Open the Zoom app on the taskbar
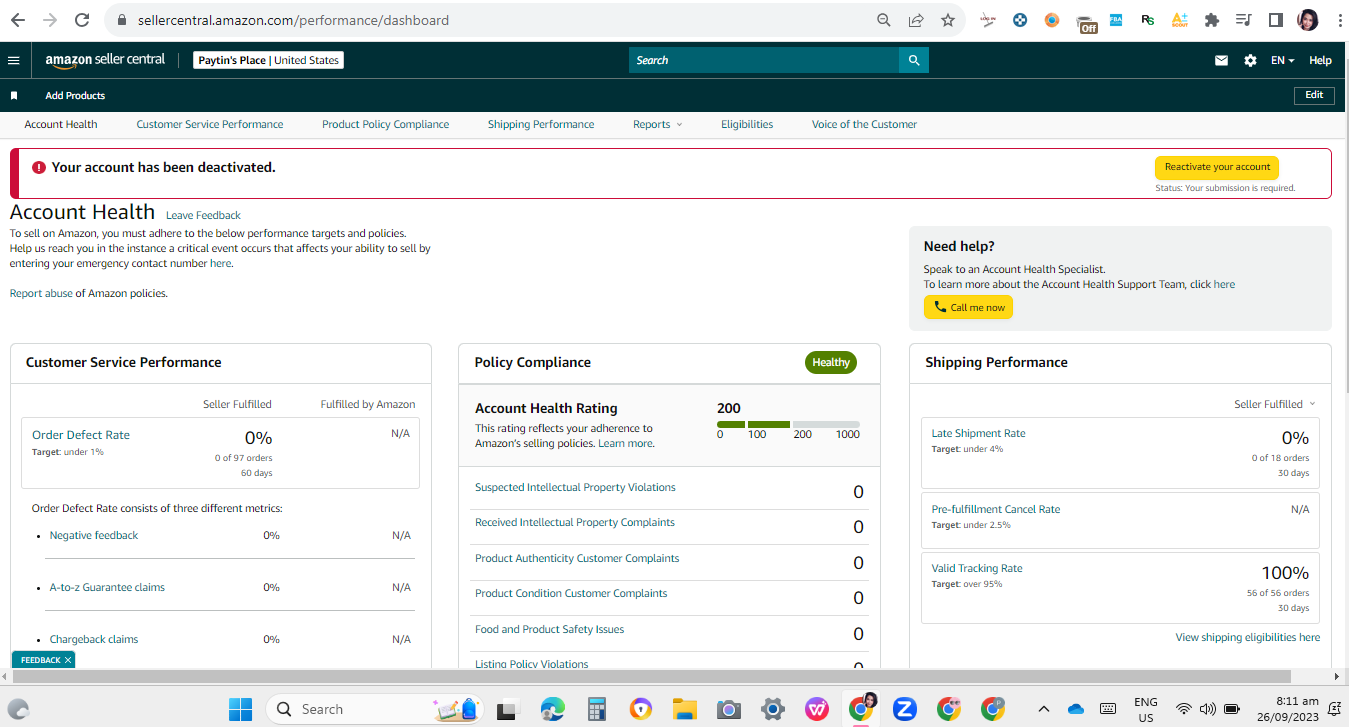This screenshot has height=727, width=1349. 905,709
